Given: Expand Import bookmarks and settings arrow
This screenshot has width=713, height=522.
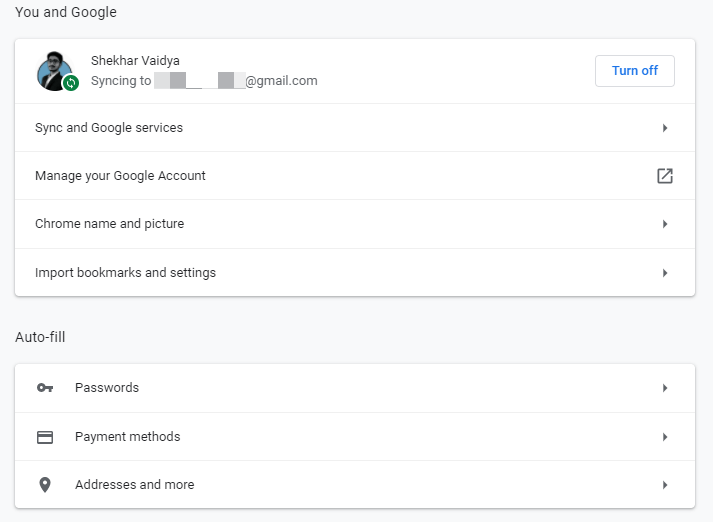Looking at the screenshot, I should 665,273.
